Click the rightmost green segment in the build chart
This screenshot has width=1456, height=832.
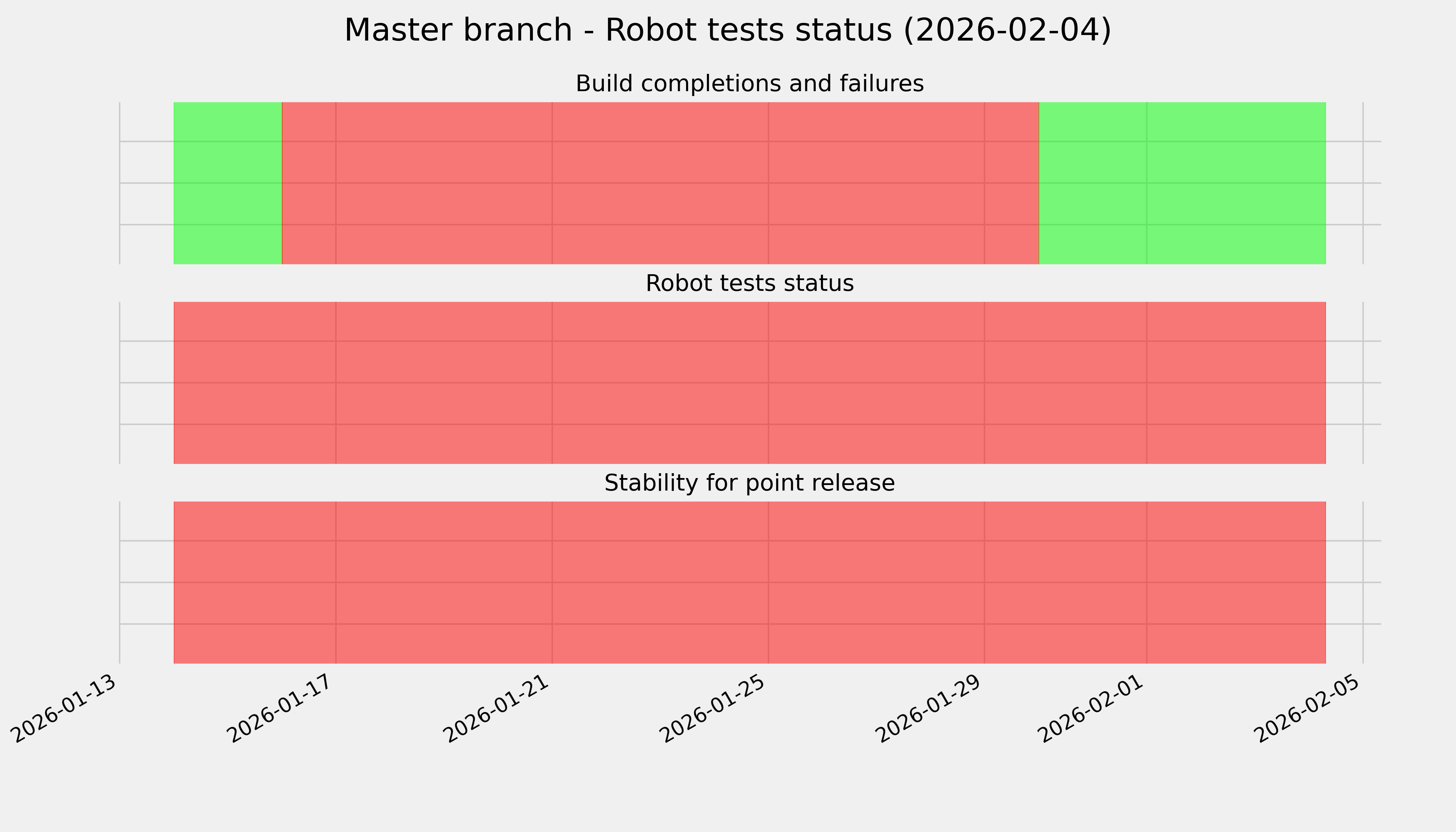tap(1182, 183)
